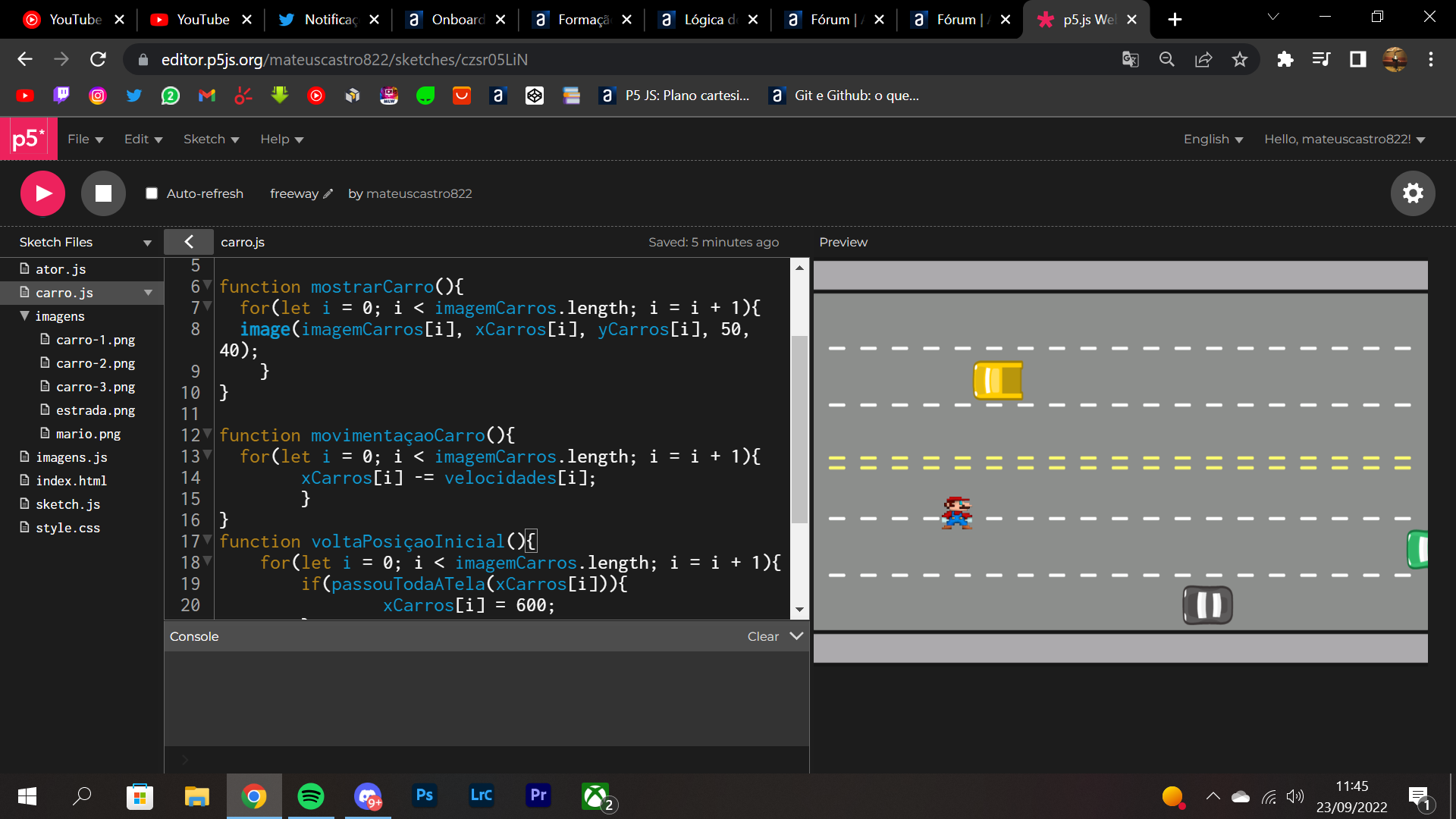1456x819 pixels.
Task: Open Photoshop from the taskbar
Action: (x=425, y=796)
